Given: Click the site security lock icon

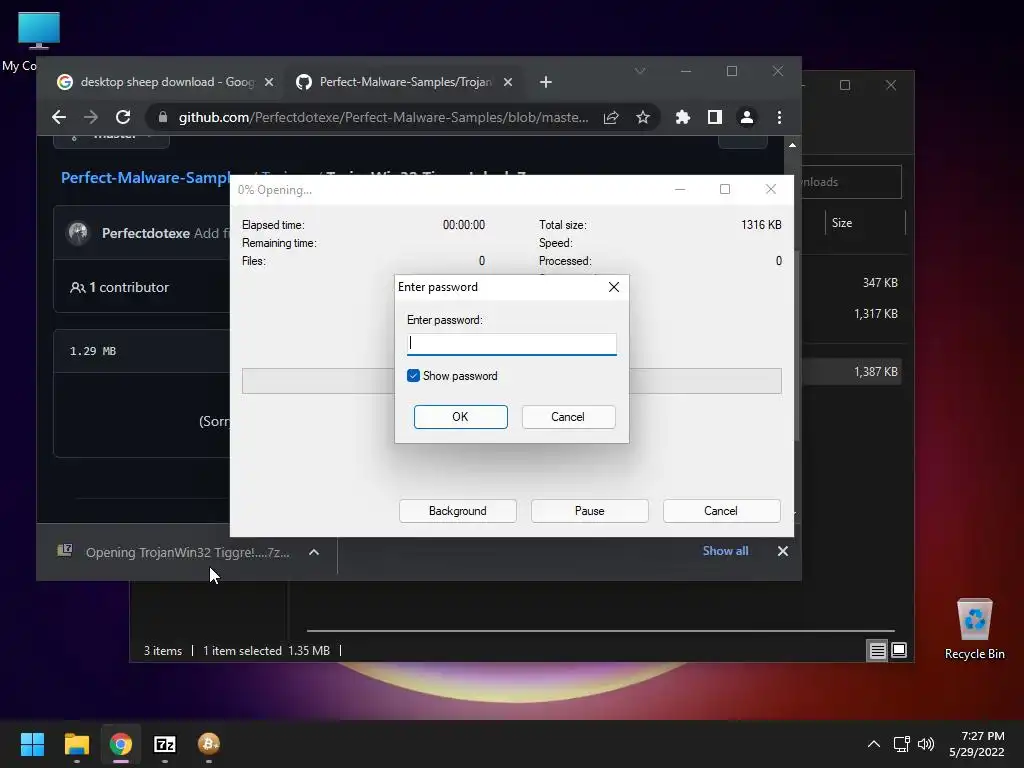Looking at the screenshot, I should 163,117.
